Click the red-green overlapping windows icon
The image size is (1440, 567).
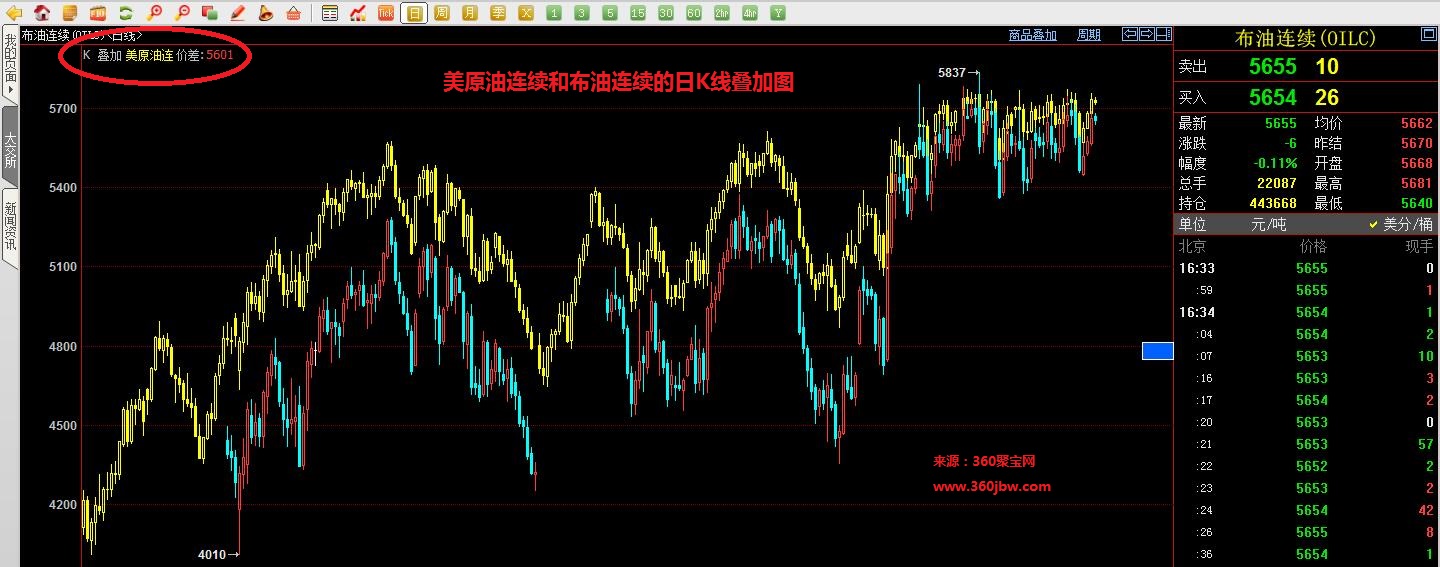coord(210,13)
